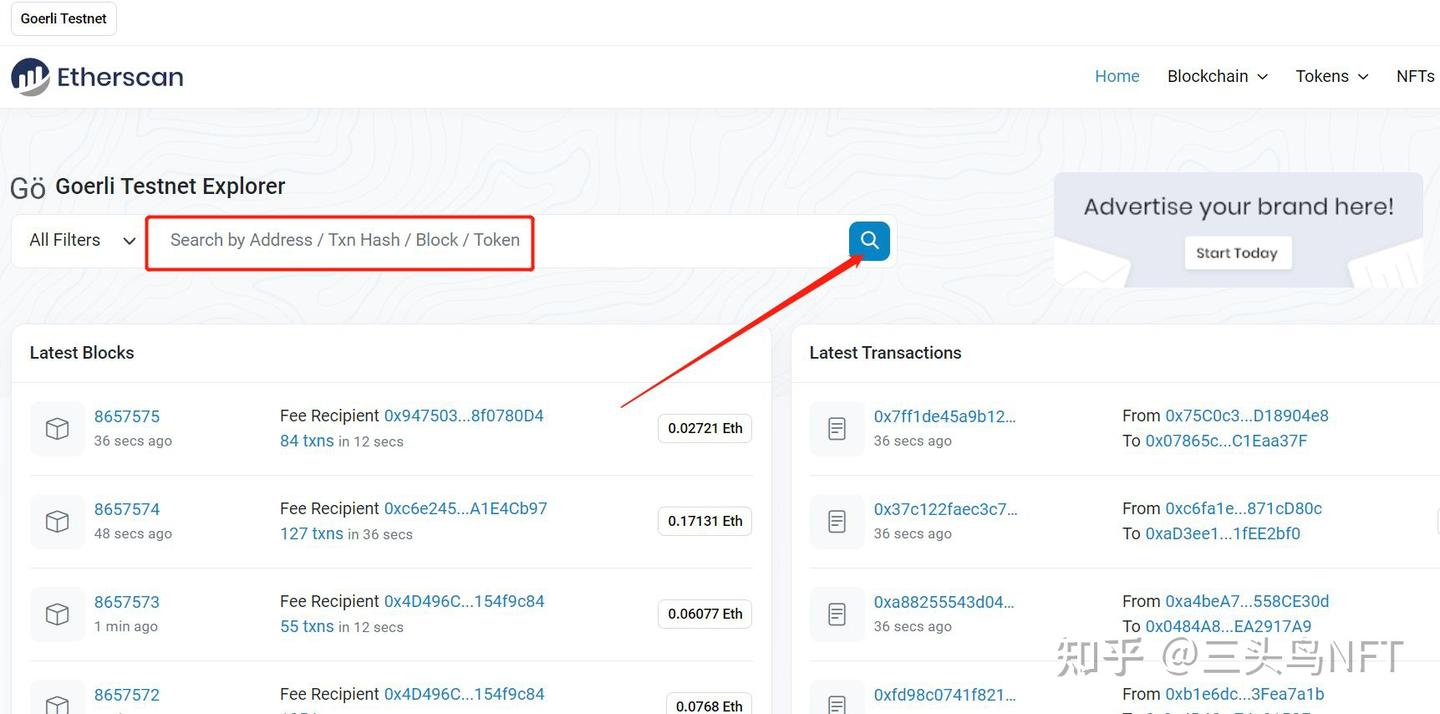Open recipient address 0xaD3ee1...1fEE2bf0
This screenshot has height=714, width=1440.
(x=1223, y=534)
